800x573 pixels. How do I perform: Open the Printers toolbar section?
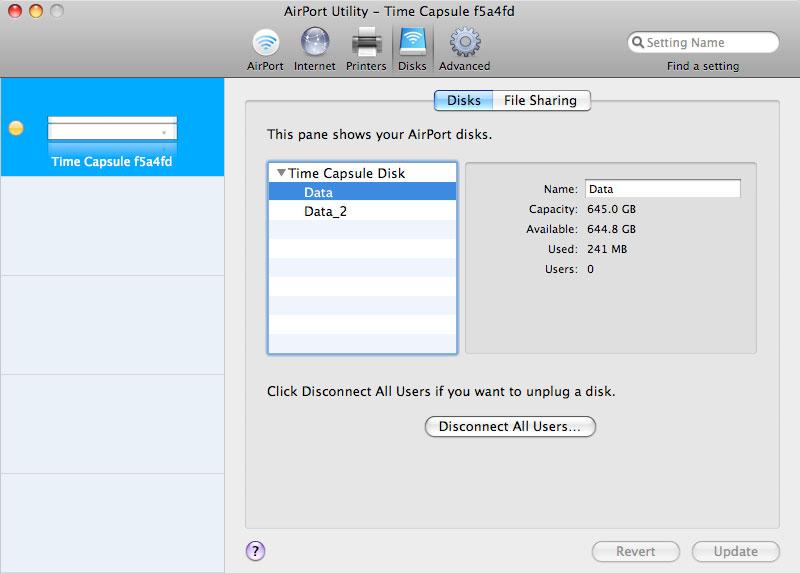click(x=366, y=50)
